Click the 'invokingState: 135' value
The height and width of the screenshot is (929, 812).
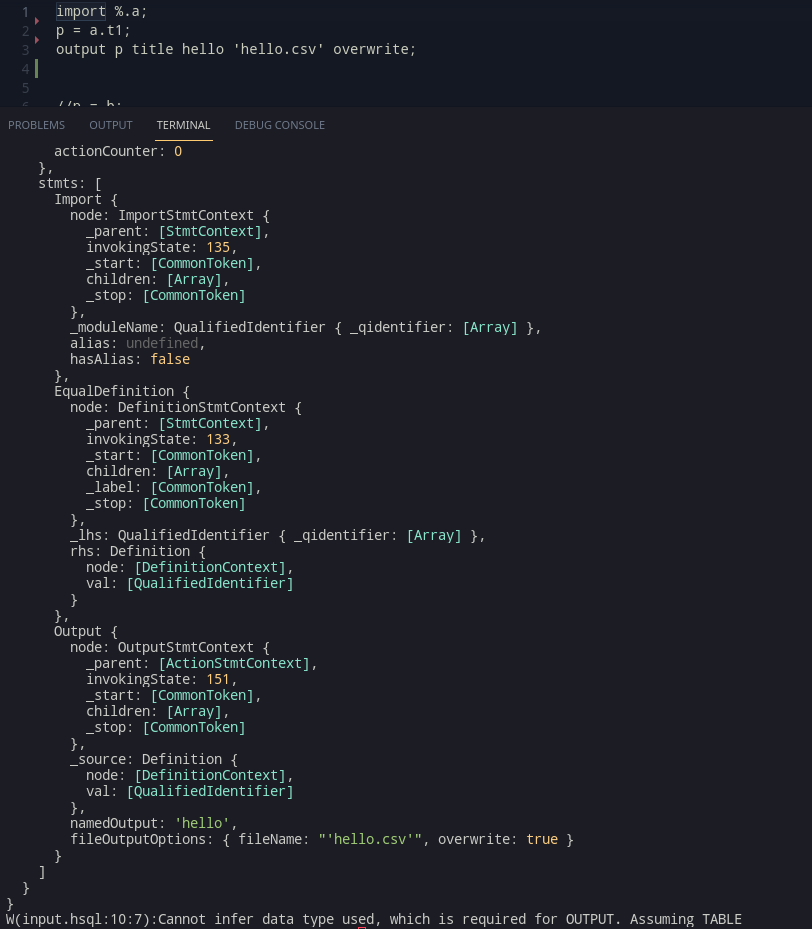click(217, 248)
